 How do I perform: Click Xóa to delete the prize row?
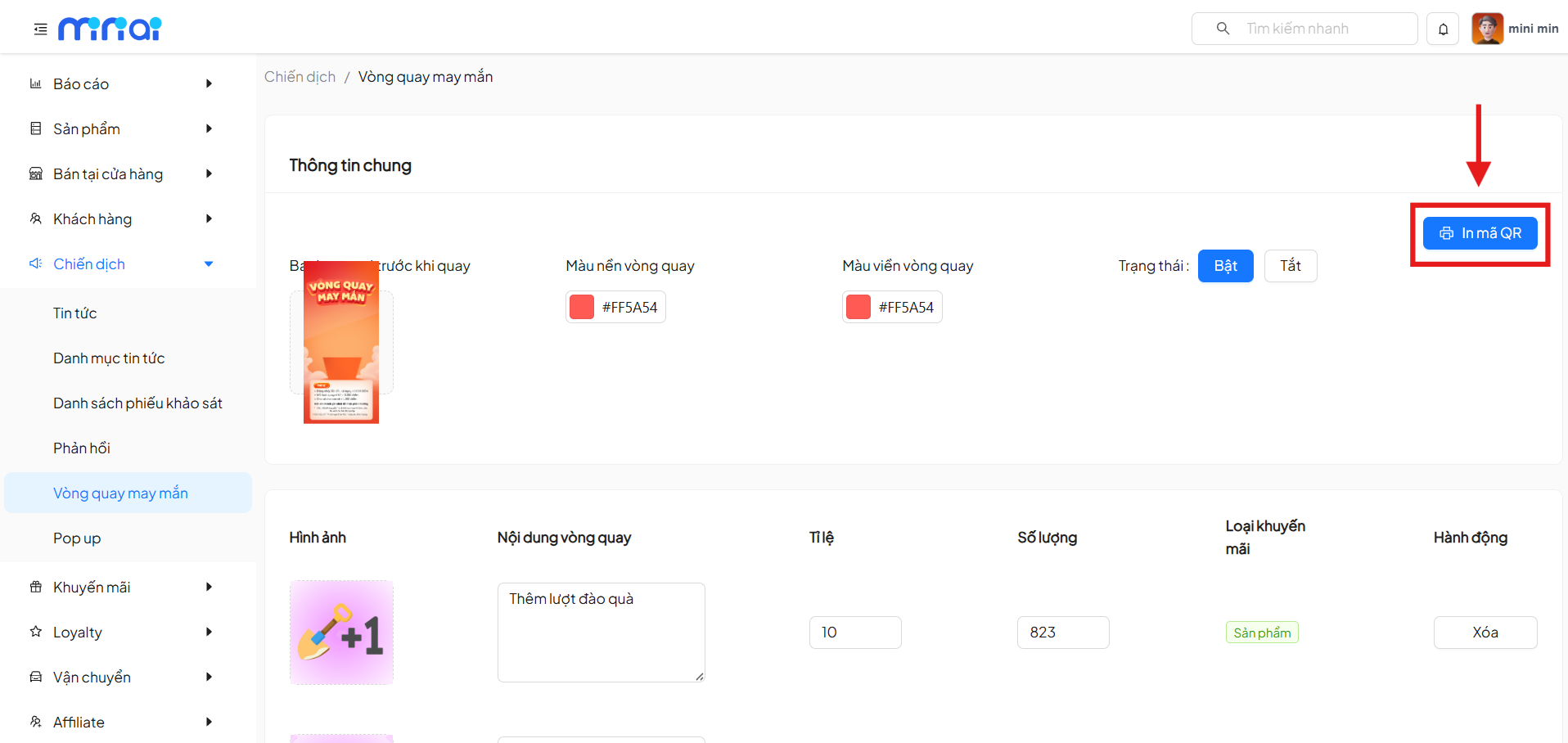click(1485, 633)
